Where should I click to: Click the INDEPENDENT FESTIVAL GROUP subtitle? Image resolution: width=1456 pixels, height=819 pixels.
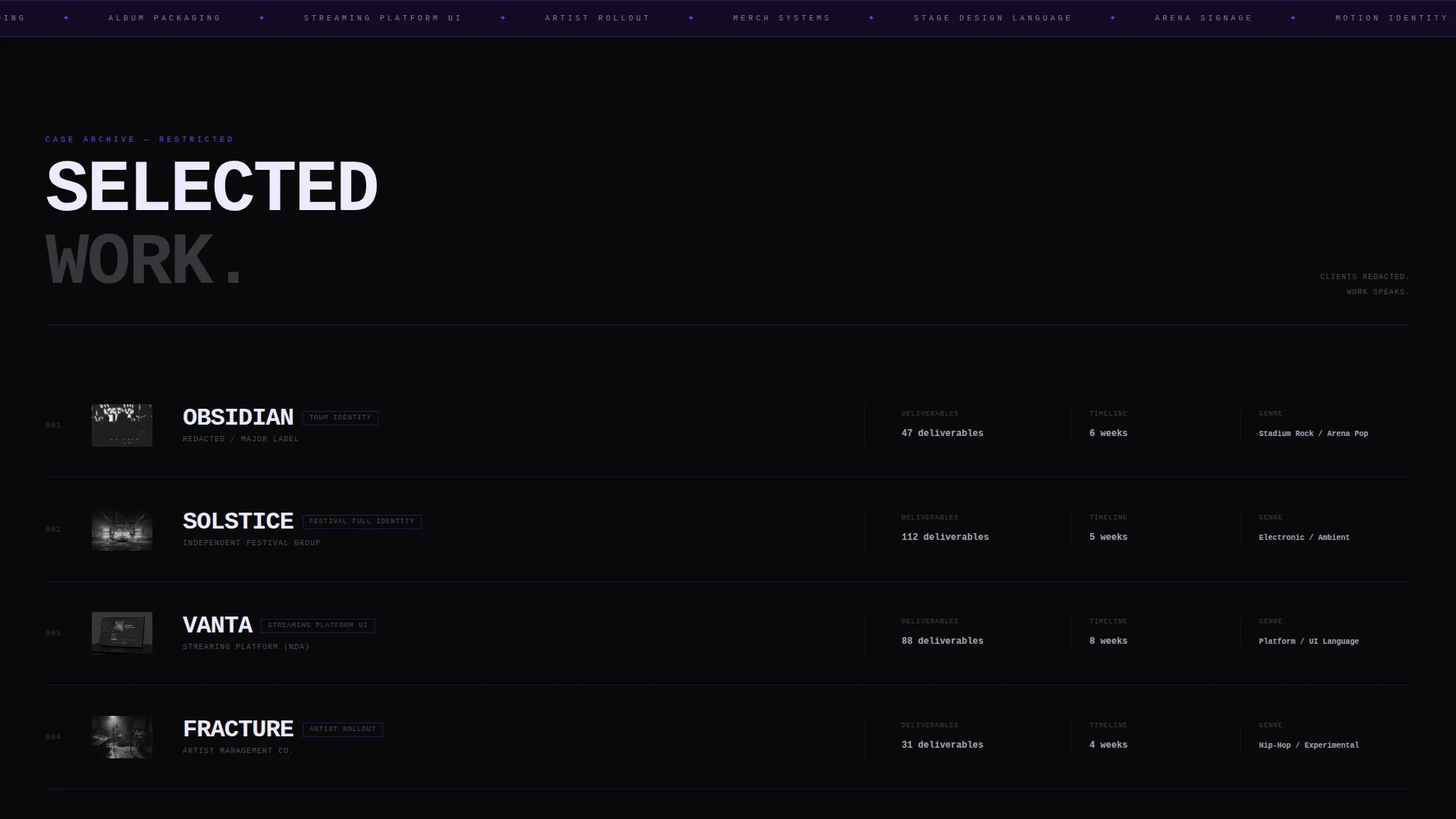251,543
